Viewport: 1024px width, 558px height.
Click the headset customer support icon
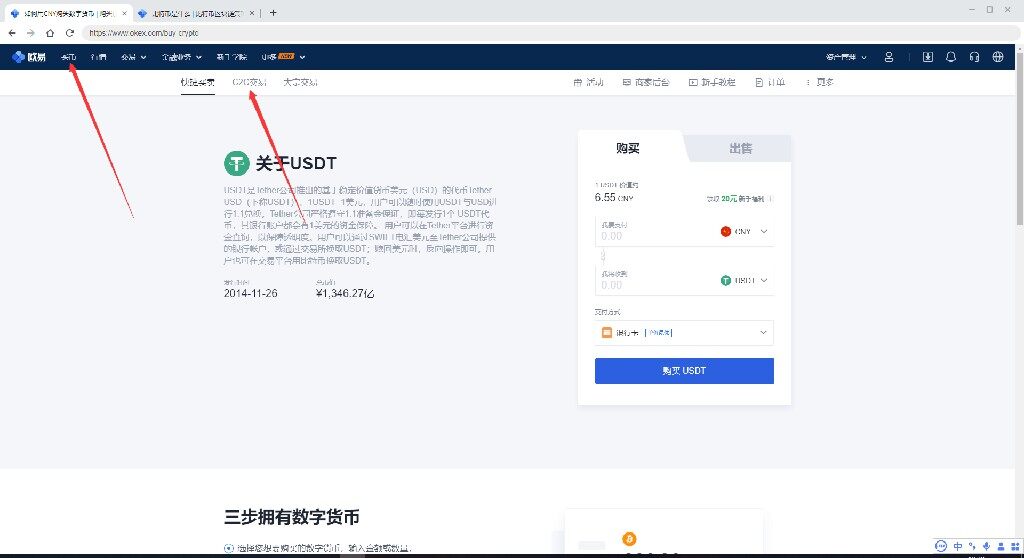(974, 57)
